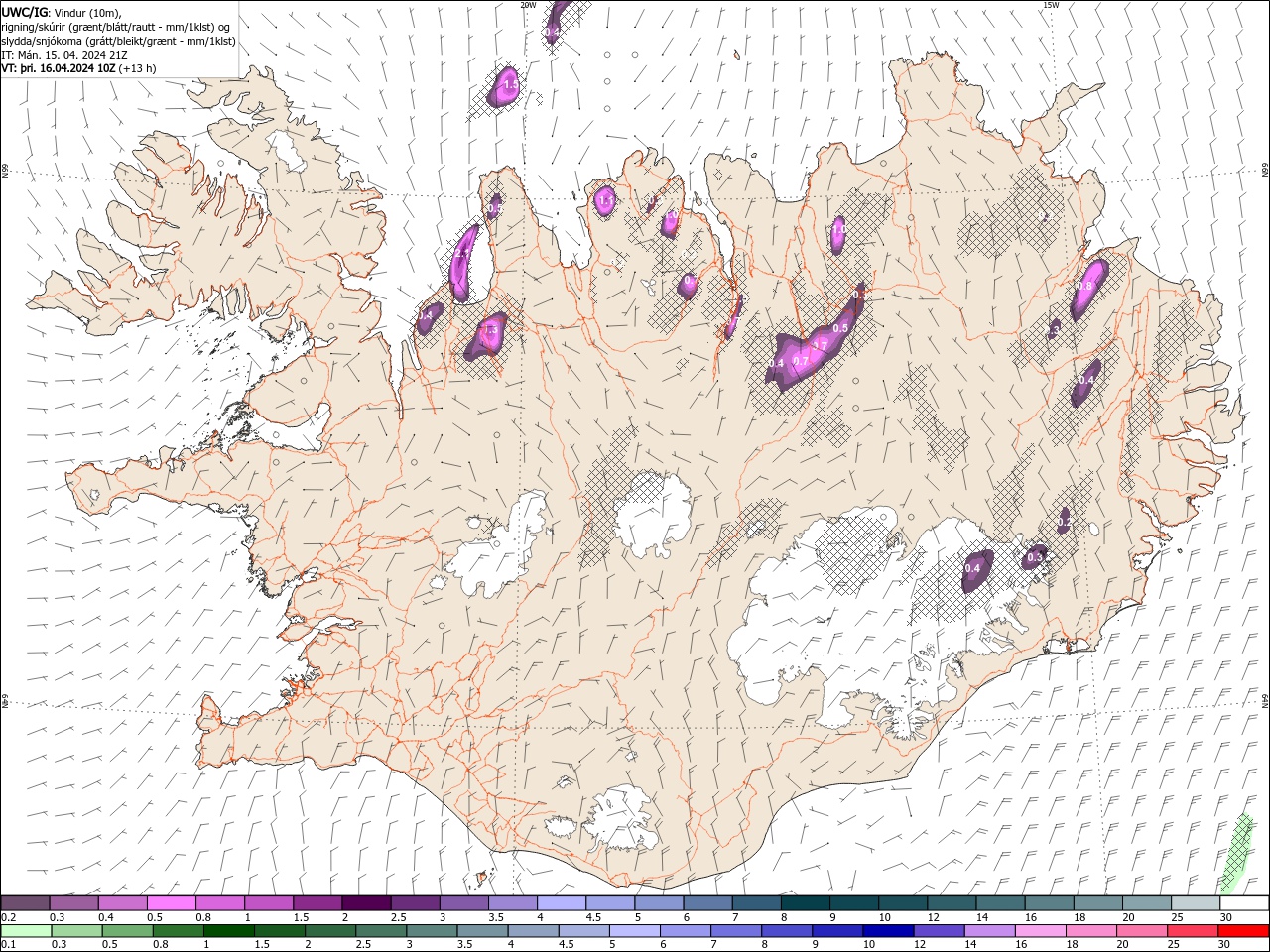
Task: Click the palest green 0.1 swatch in lower legend
Action: pyautogui.click(x=26, y=930)
